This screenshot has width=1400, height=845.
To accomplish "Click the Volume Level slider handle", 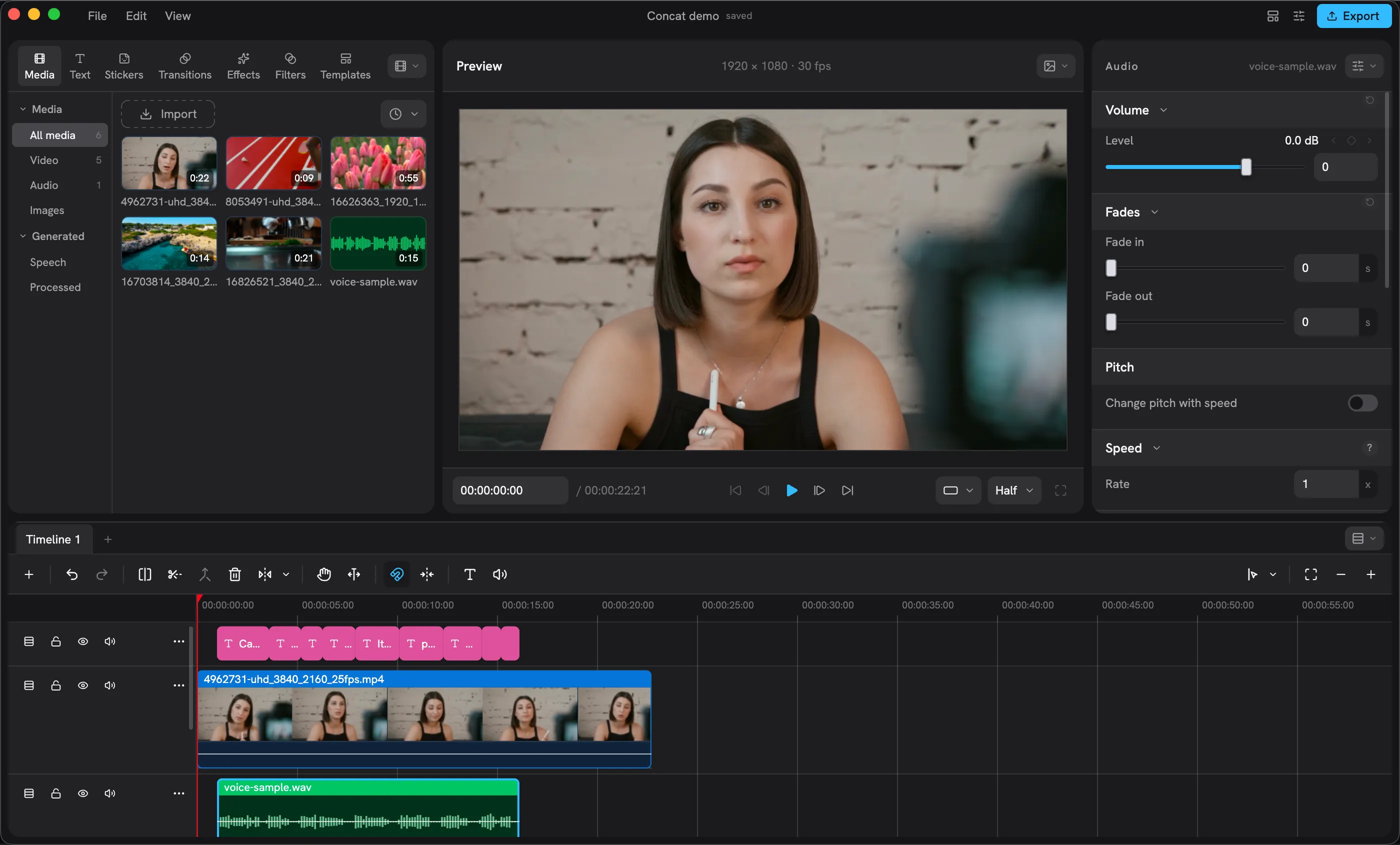I will pyautogui.click(x=1246, y=167).
